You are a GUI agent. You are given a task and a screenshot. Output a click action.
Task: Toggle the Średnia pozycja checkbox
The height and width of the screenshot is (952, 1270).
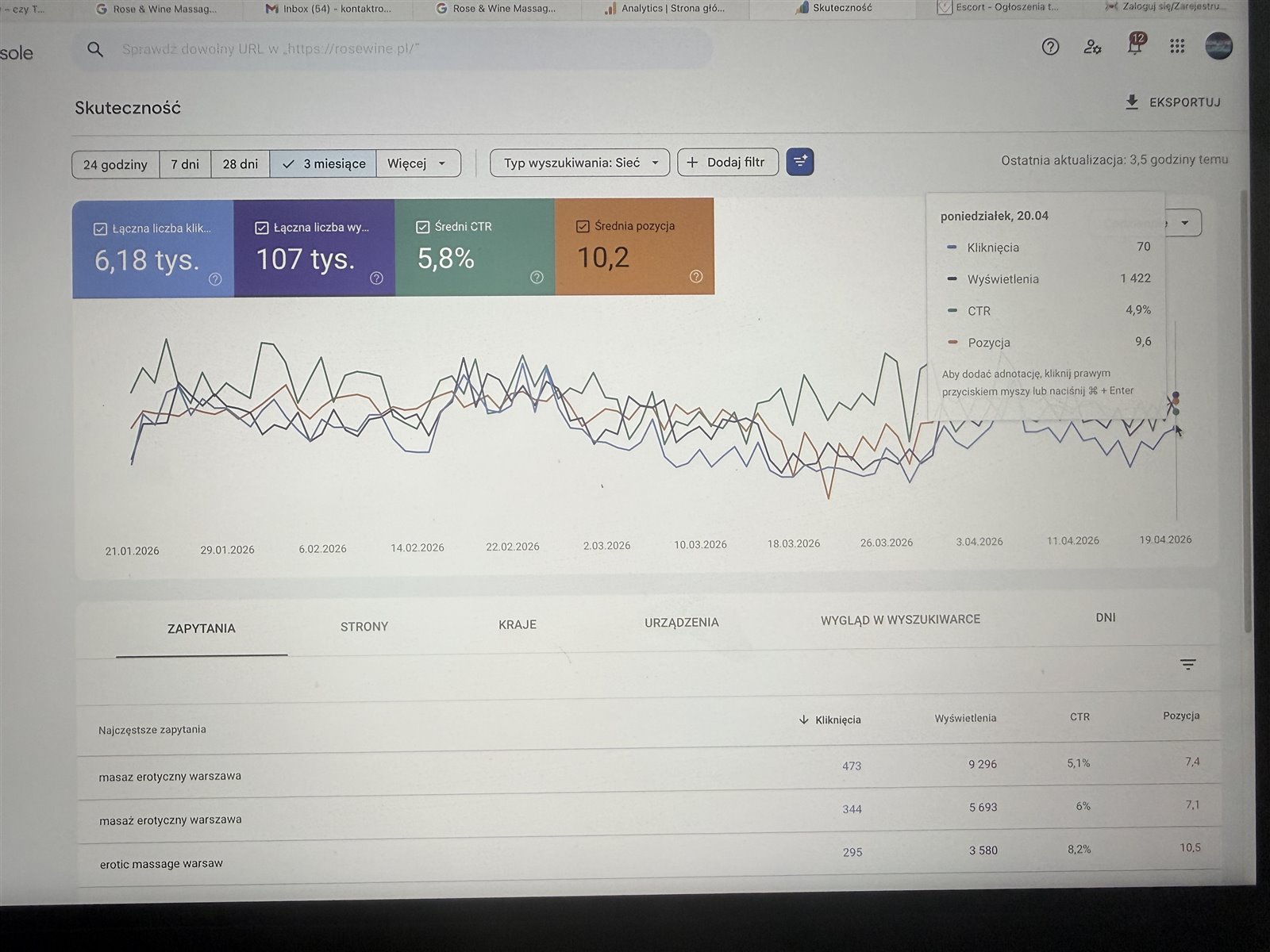point(583,226)
